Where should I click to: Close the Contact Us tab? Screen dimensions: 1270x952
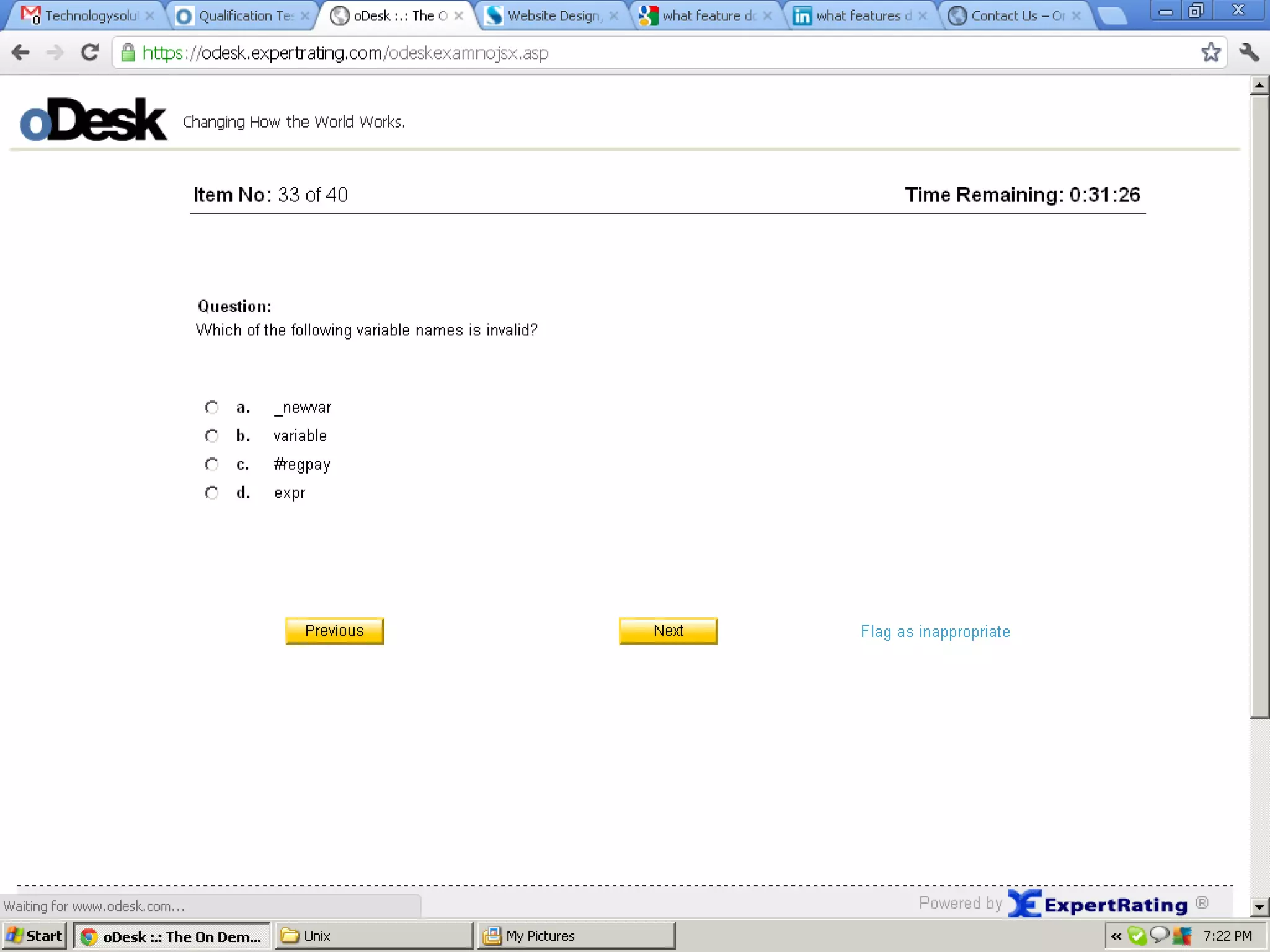(1077, 16)
